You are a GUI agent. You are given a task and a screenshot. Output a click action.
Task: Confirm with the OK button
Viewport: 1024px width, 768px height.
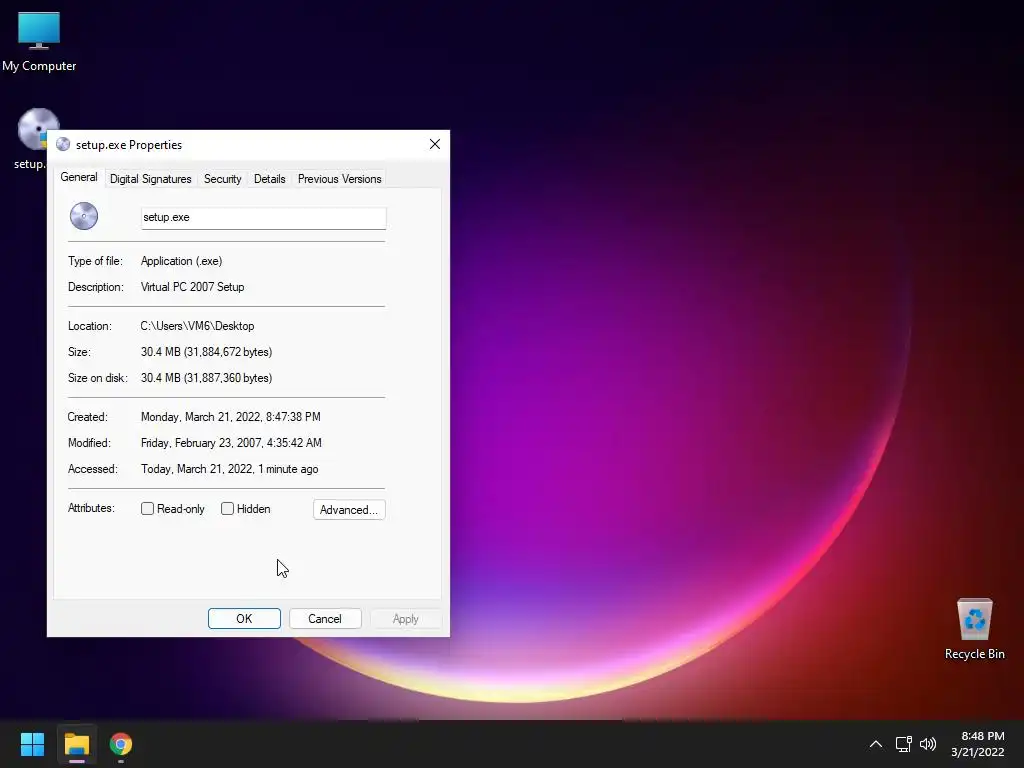pos(244,618)
